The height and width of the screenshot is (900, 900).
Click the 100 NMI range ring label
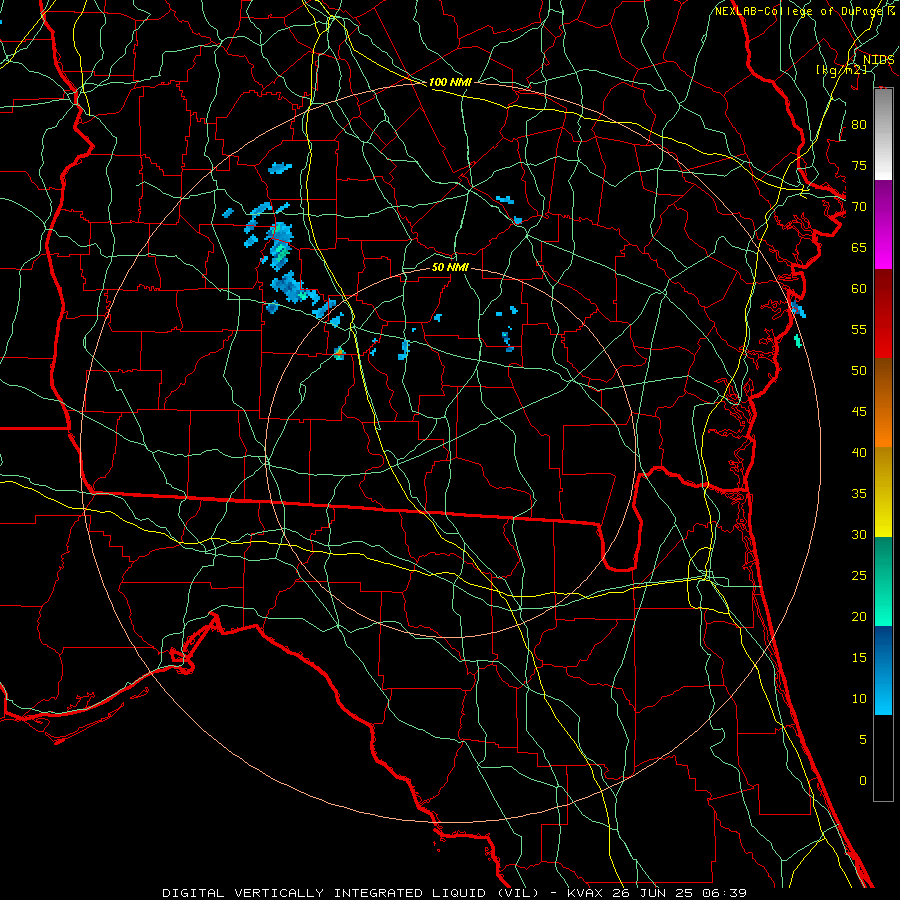pos(450,82)
